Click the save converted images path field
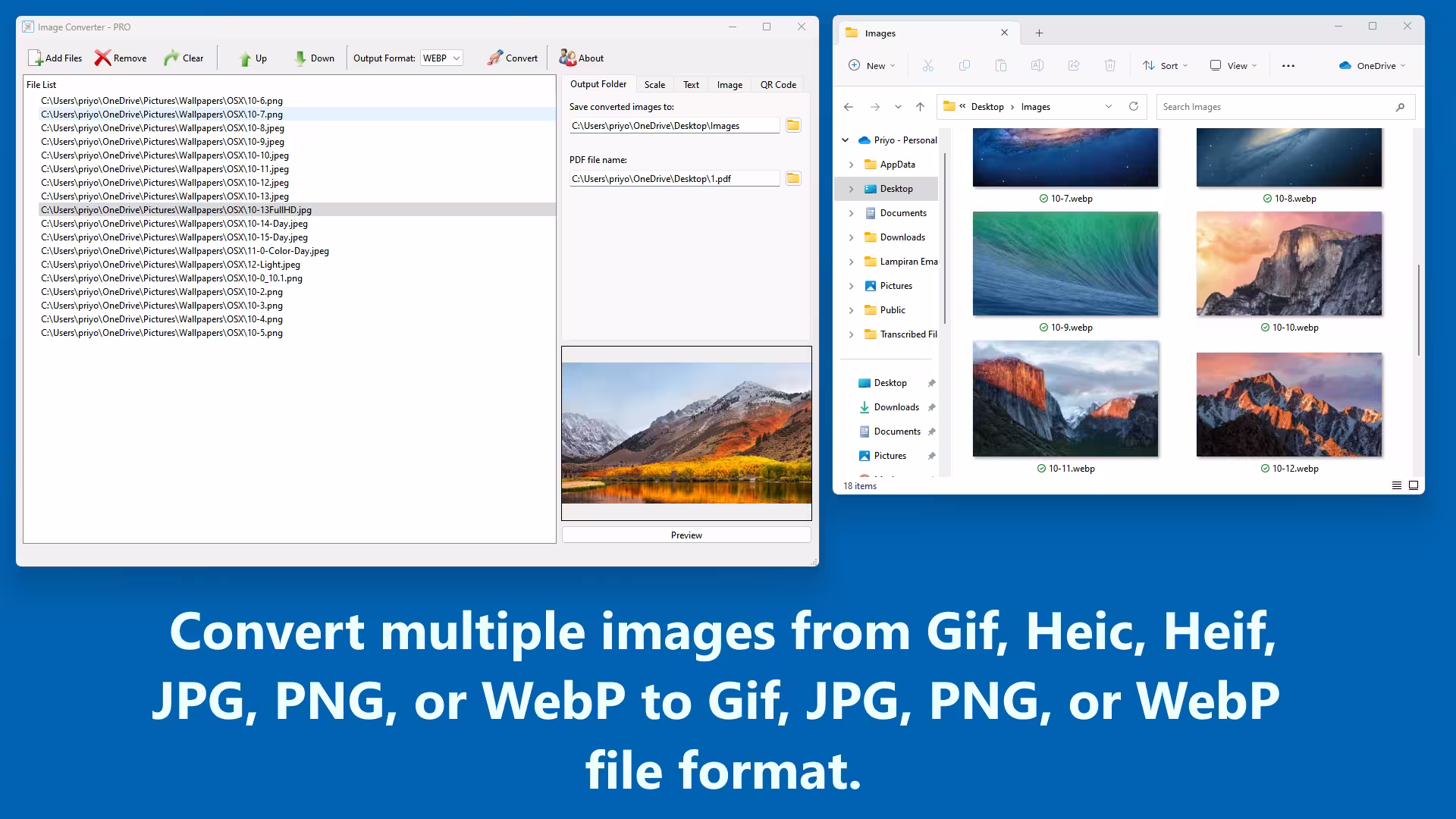Image resolution: width=1456 pixels, height=819 pixels. (674, 126)
